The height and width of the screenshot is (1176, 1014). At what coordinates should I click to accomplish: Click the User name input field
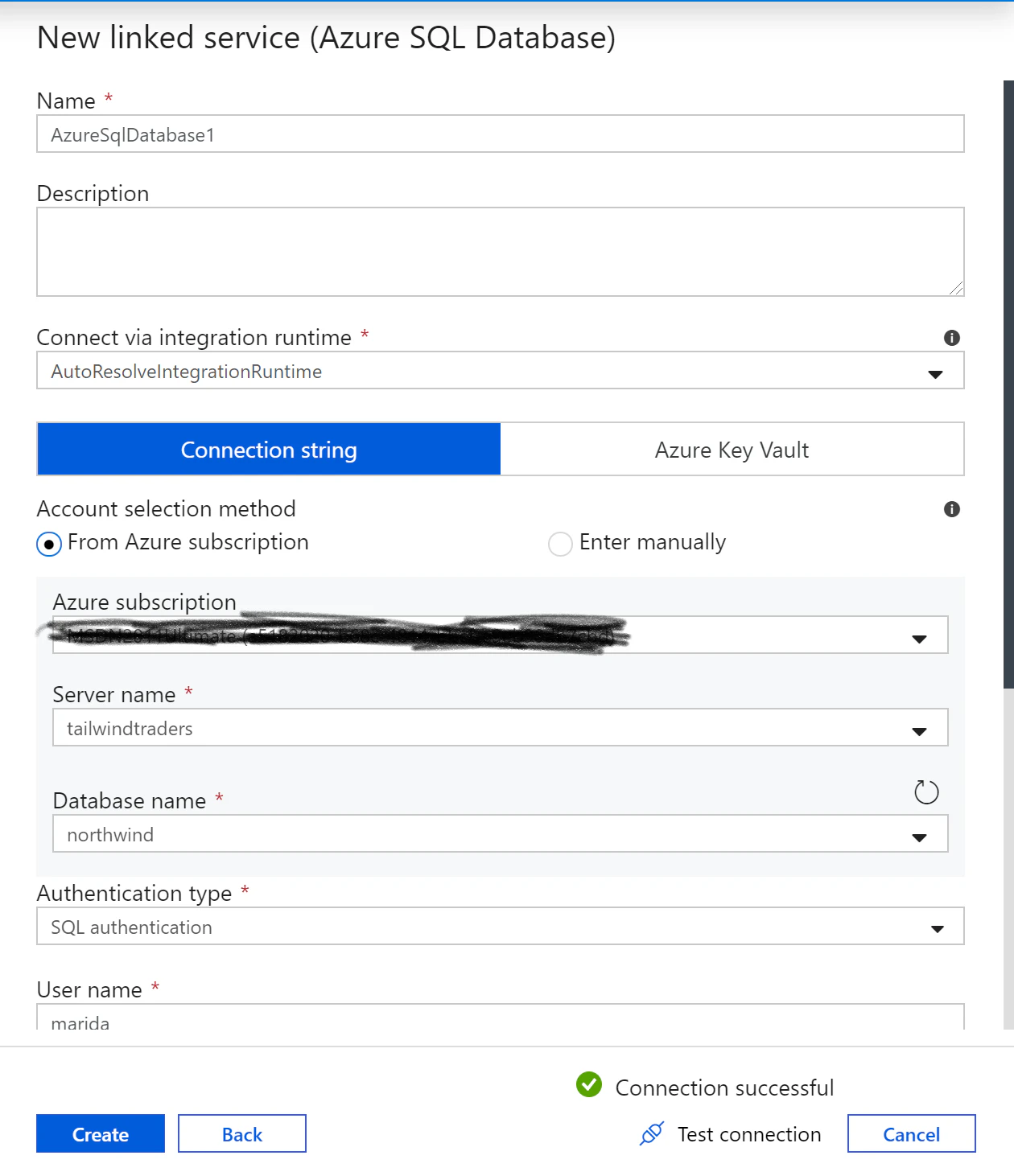501,1018
